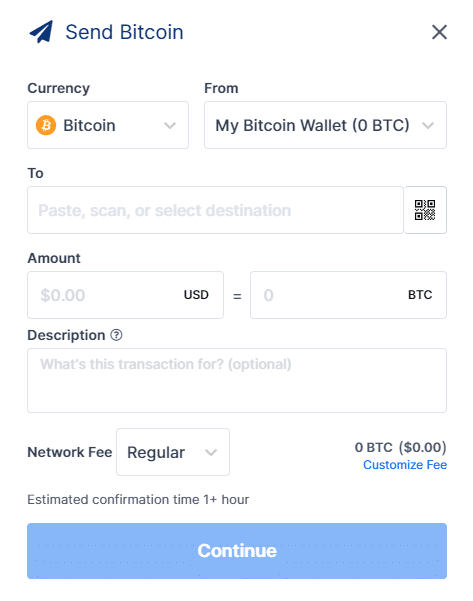Screen dimensions: 473x601
Task: Focus the destination address field
Action: click(215, 210)
